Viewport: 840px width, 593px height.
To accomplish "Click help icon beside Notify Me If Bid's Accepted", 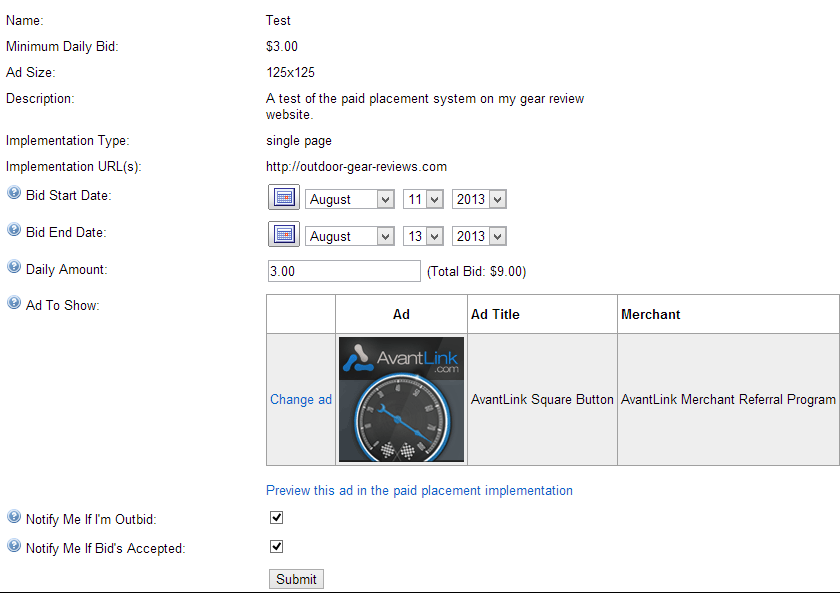I will (x=14, y=546).
